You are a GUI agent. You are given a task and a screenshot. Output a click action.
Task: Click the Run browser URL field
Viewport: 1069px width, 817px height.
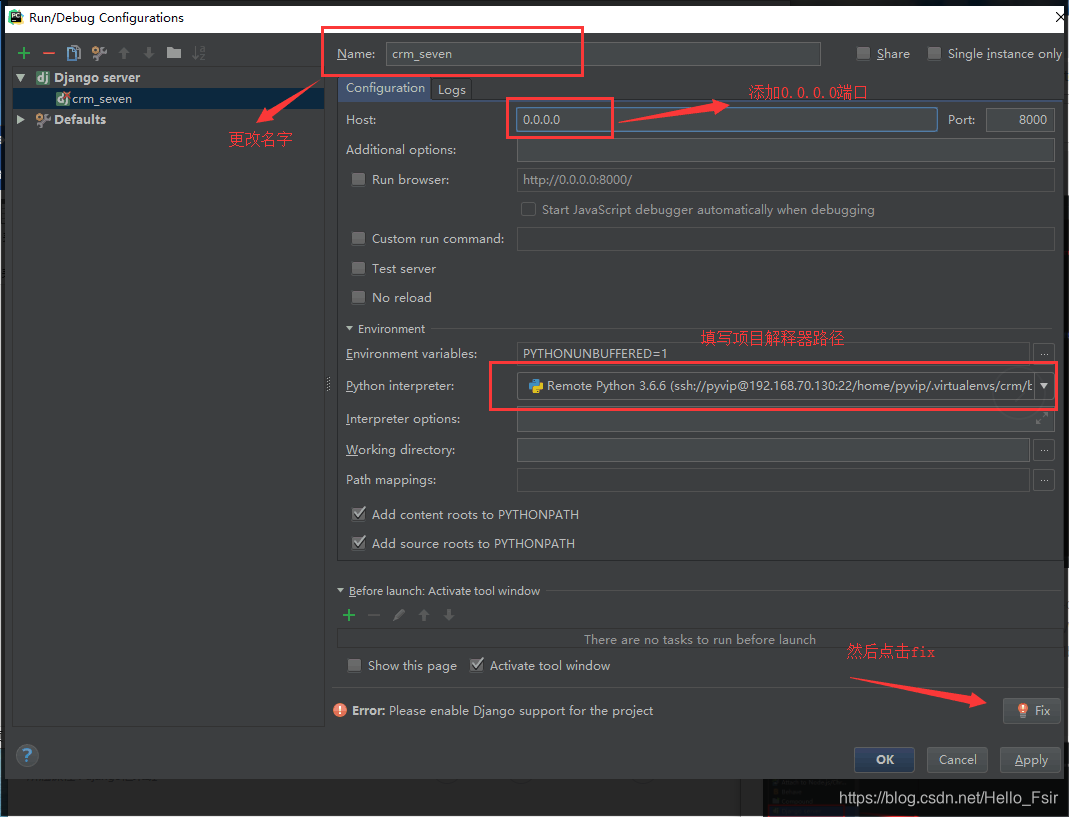coord(785,179)
